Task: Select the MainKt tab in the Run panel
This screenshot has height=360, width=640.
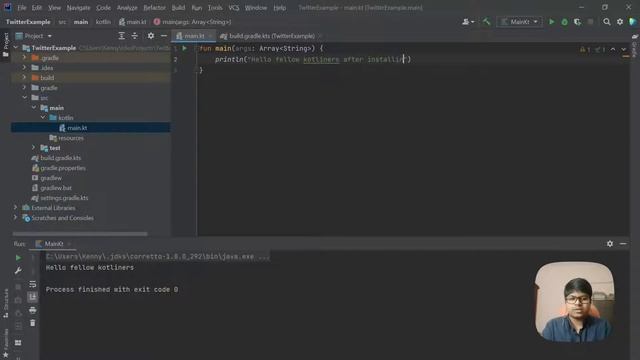Action: [53, 244]
